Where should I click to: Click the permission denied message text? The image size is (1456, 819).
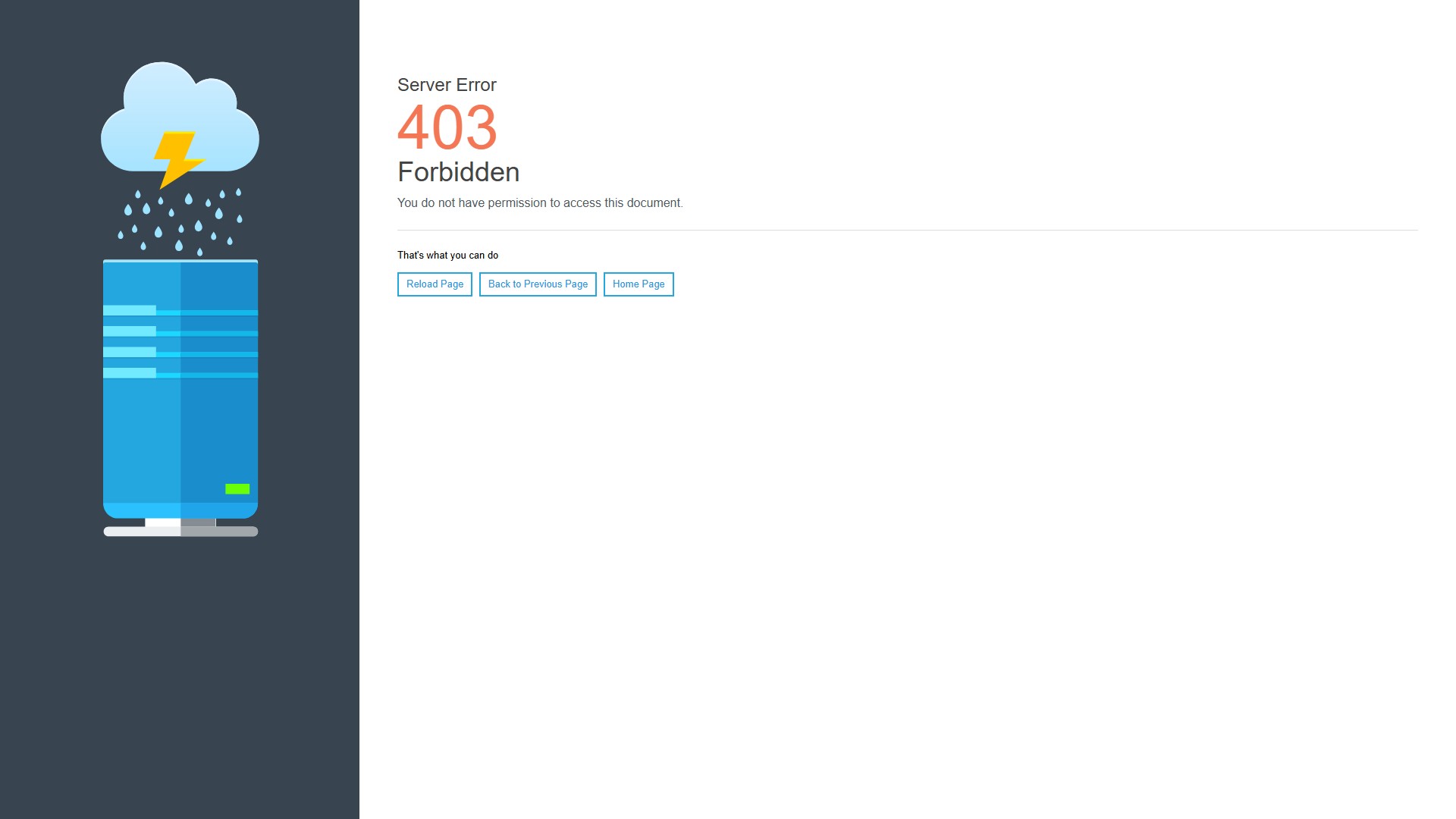540,203
